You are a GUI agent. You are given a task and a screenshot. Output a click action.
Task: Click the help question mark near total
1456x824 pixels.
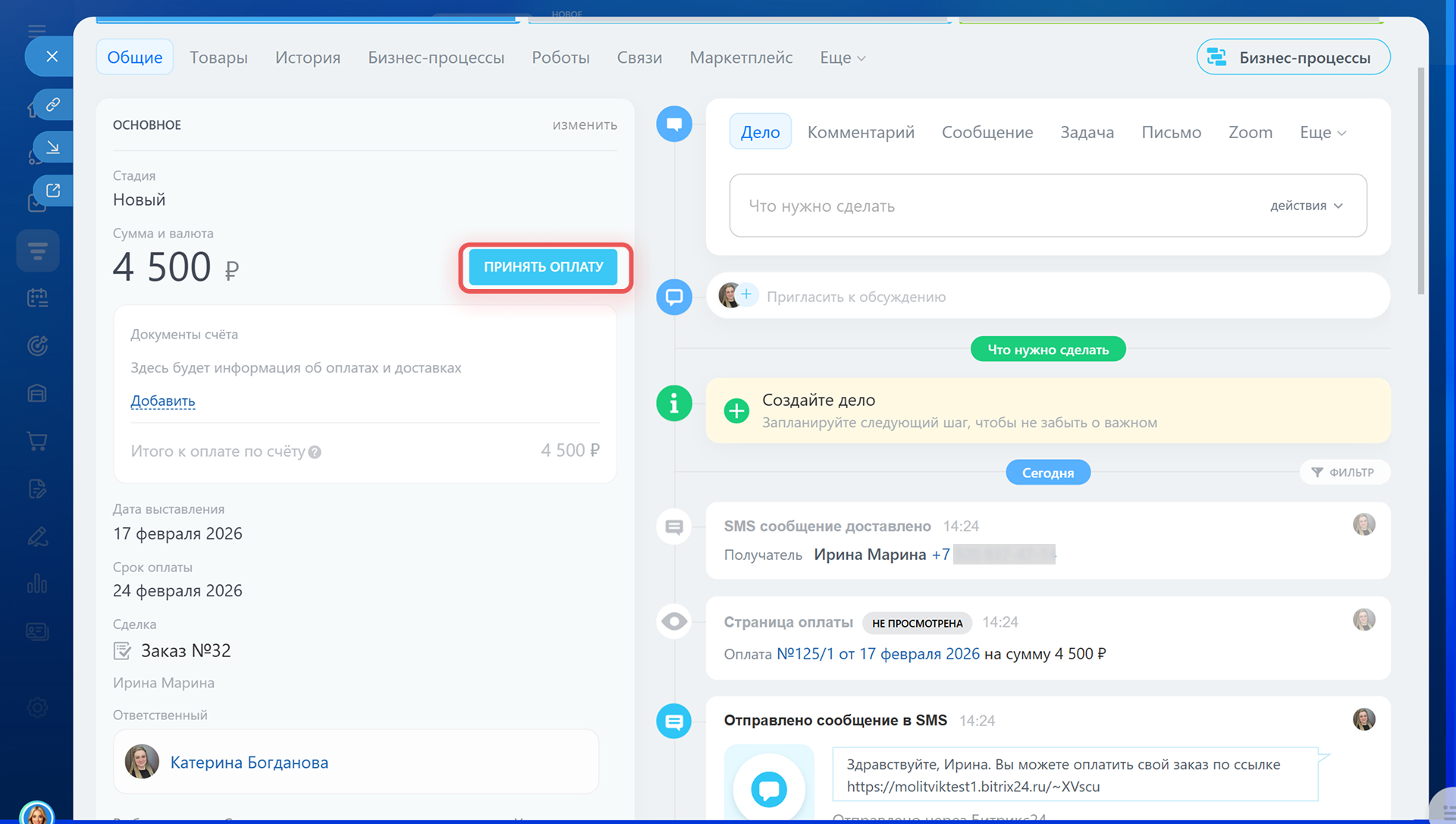coord(315,452)
